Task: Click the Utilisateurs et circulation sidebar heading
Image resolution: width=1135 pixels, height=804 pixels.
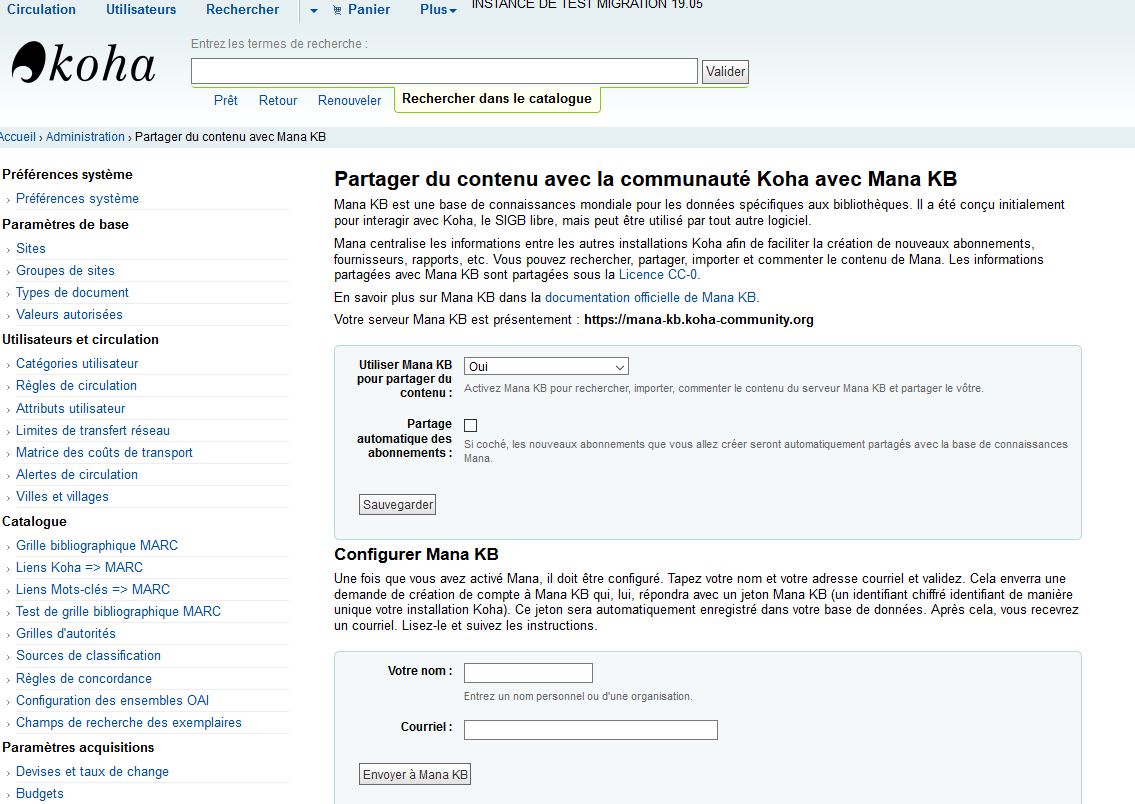Action: coord(80,339)
